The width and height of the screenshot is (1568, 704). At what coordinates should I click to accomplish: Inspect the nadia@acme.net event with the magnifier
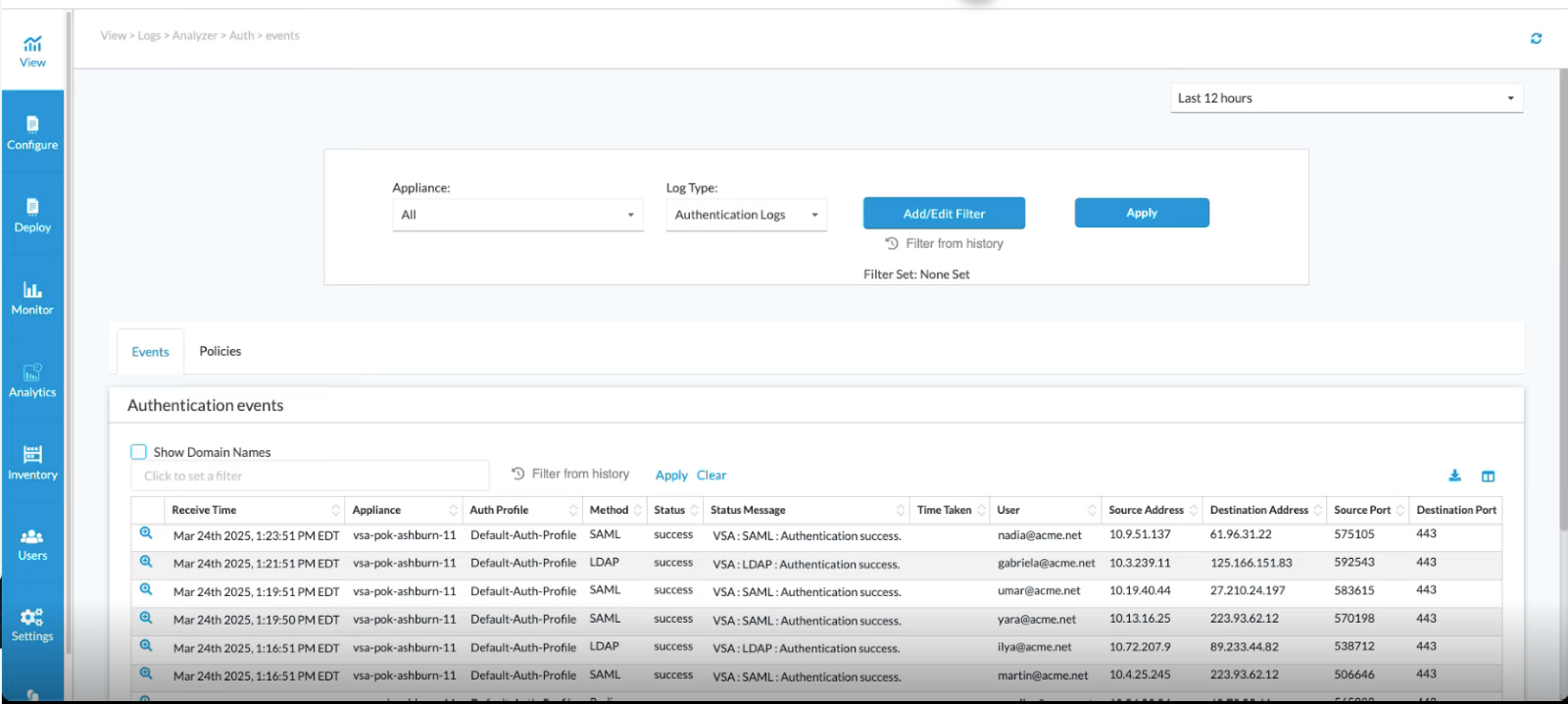146,533
